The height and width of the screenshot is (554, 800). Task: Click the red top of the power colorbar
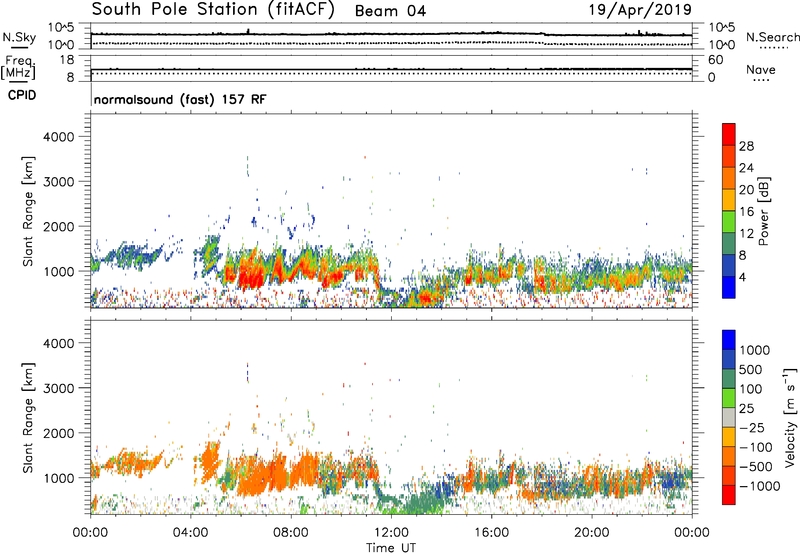click(x=729, y=134)
